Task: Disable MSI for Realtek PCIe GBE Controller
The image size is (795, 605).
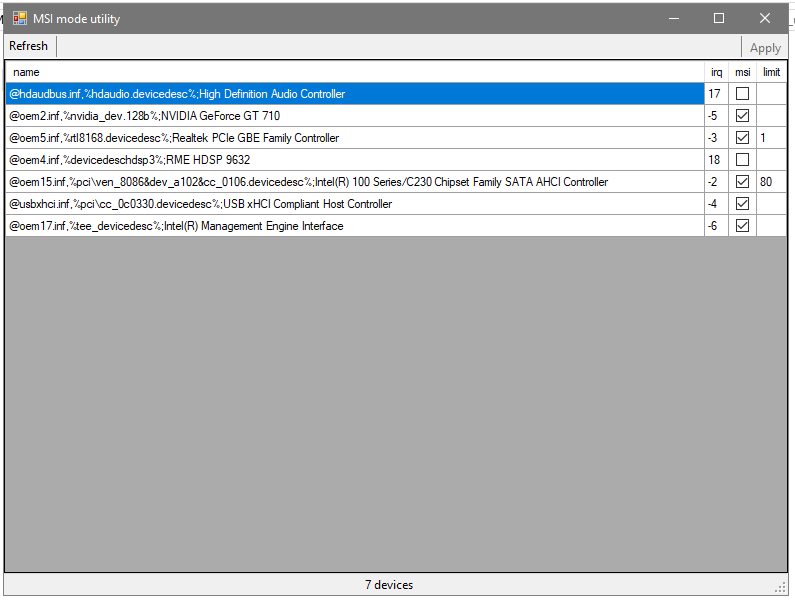Action: pyautogui.click(x=742, y=138)
